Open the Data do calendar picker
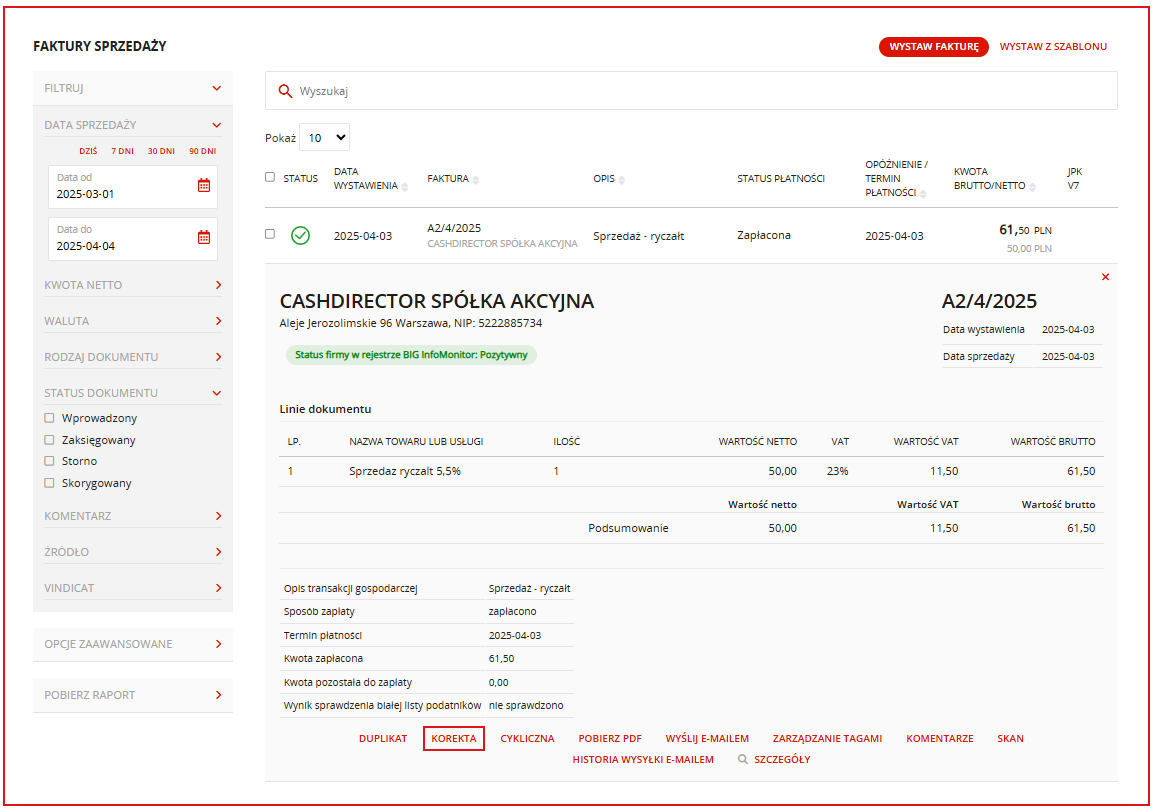This screenshot has height=812, width=1154. click(x=204, y=237)
